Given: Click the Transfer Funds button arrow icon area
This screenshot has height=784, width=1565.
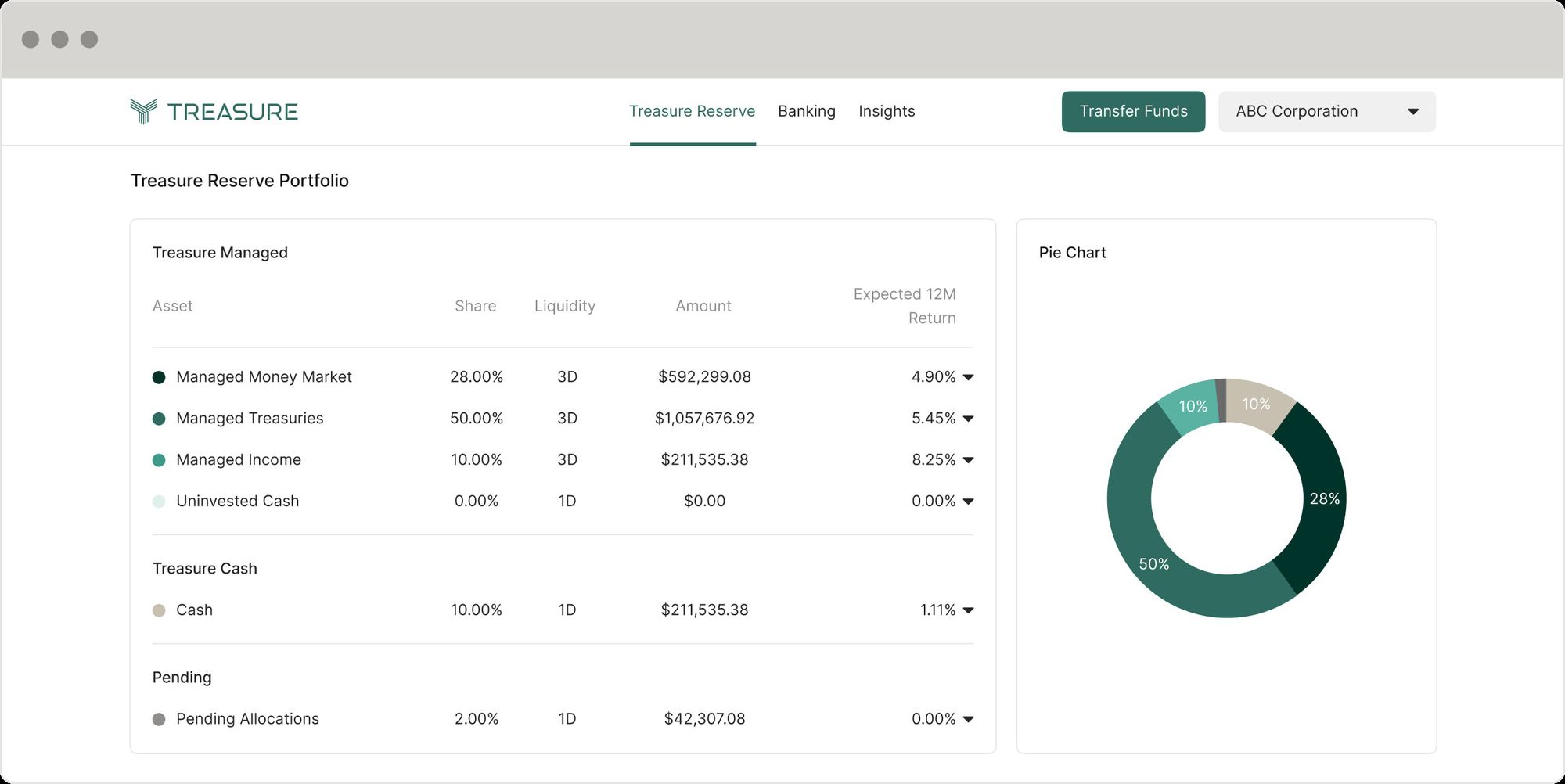Looking at the screenshot, I should 1134,111.
